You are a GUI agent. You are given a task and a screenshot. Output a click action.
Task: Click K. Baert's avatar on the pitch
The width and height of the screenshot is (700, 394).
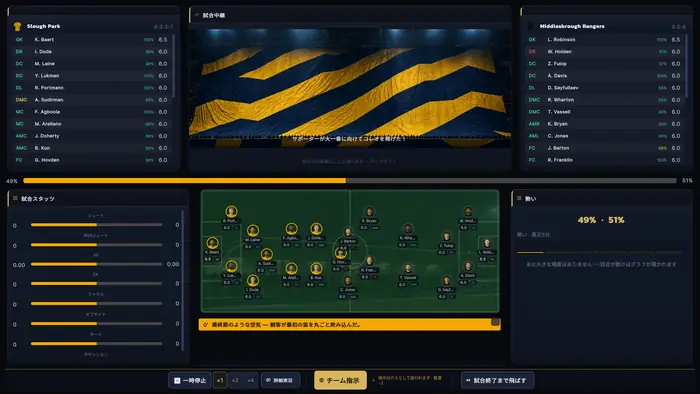[212, 243]
